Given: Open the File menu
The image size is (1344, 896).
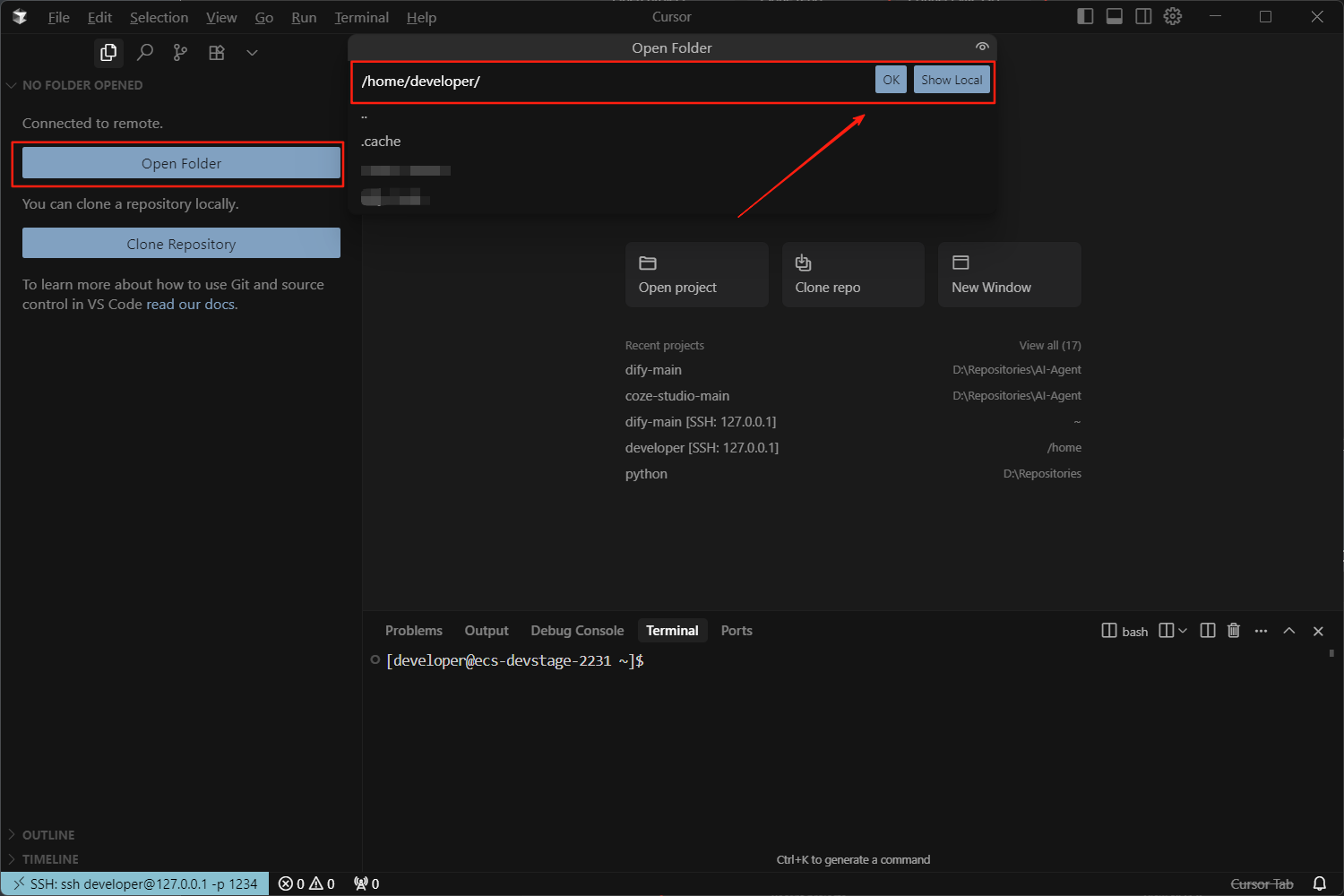Looking at the screenshot, I should coord(59,17).
